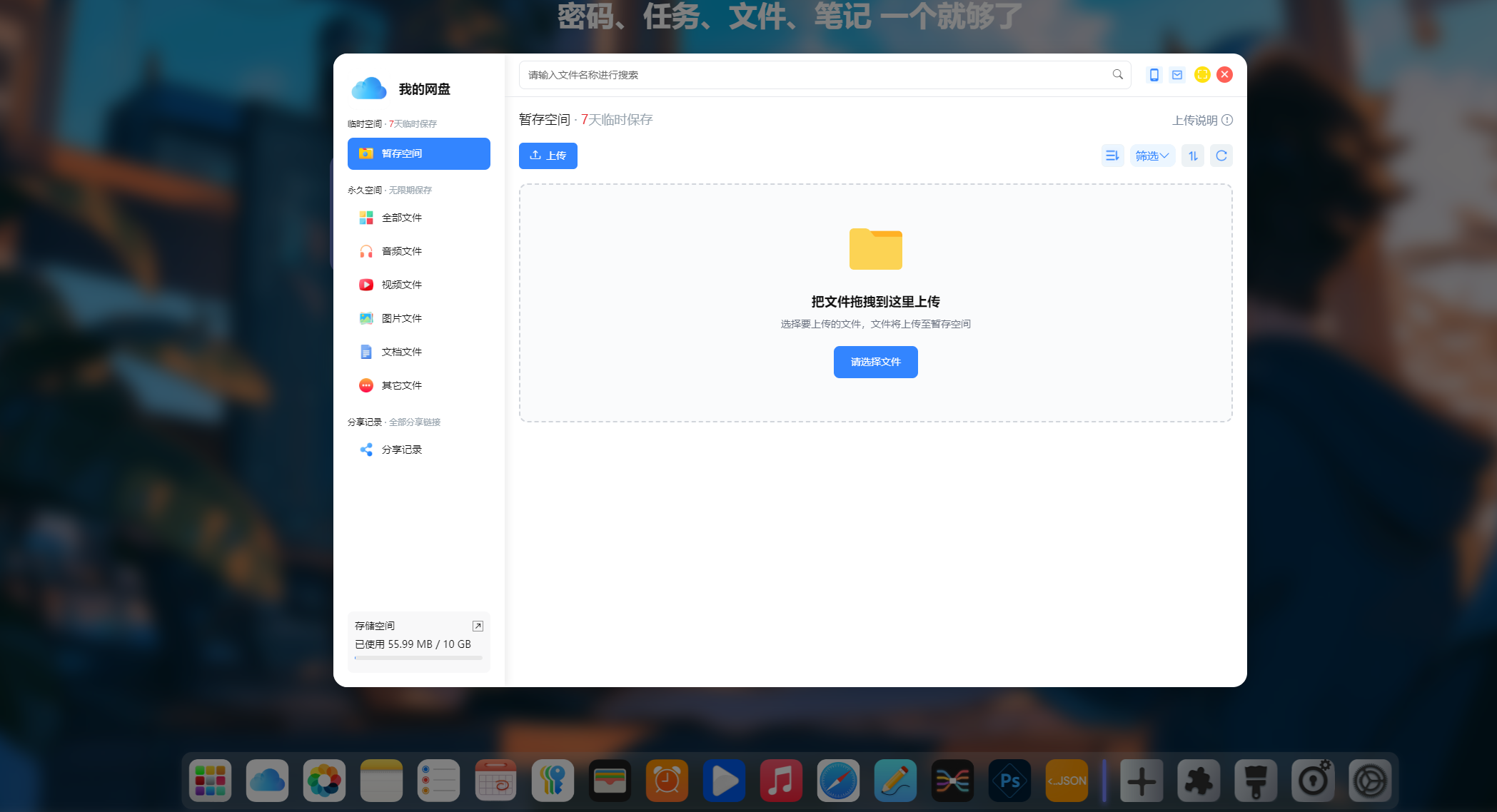Switch the file list view mode
The width and height of the screenshot is (1497, 812).
(1112, 156)
